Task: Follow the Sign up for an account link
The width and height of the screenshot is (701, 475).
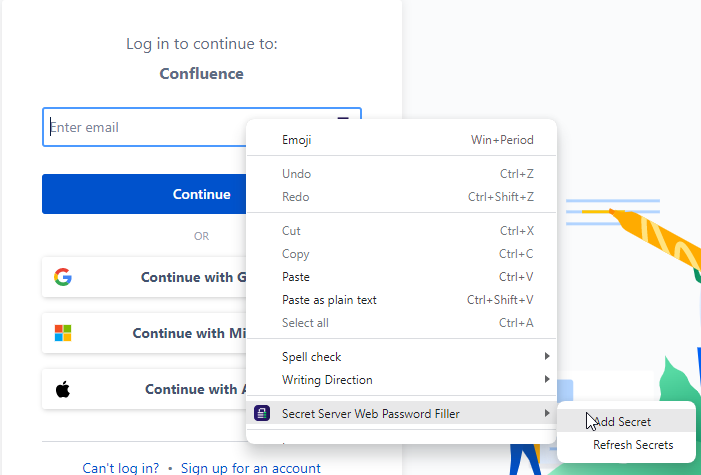Action: [x=251, y=468]
